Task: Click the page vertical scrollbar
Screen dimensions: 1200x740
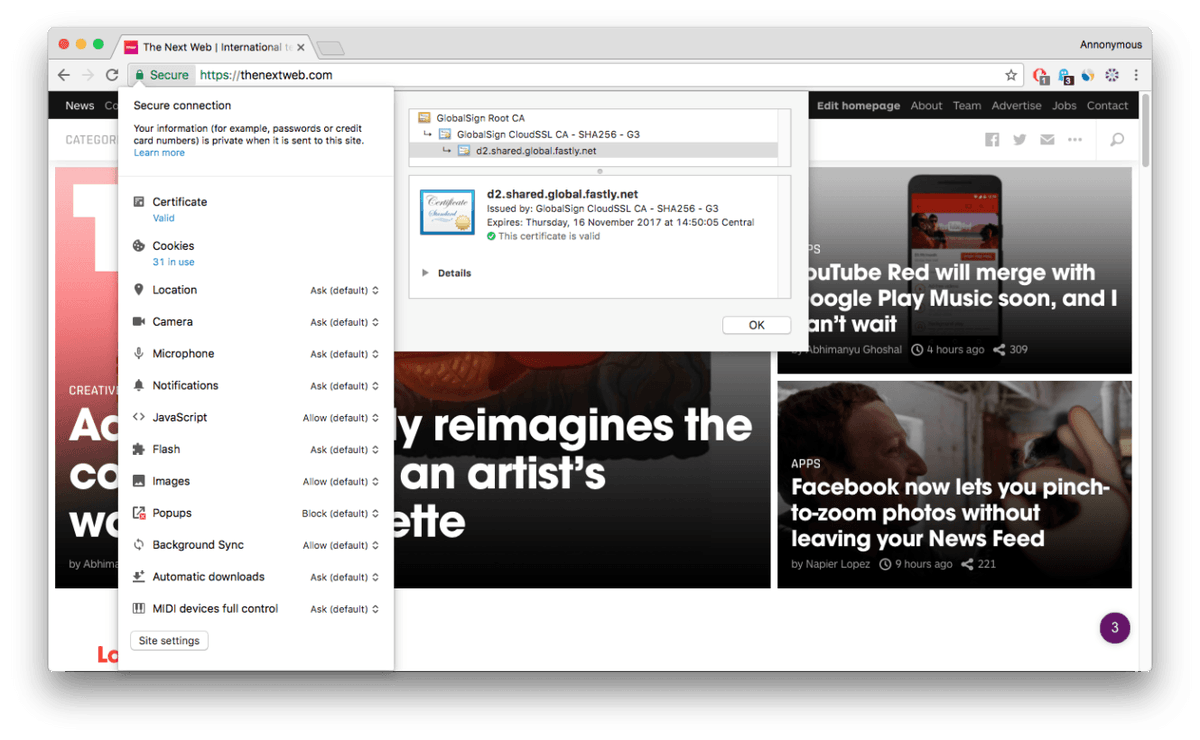Action: click(x=1145, y=130)
